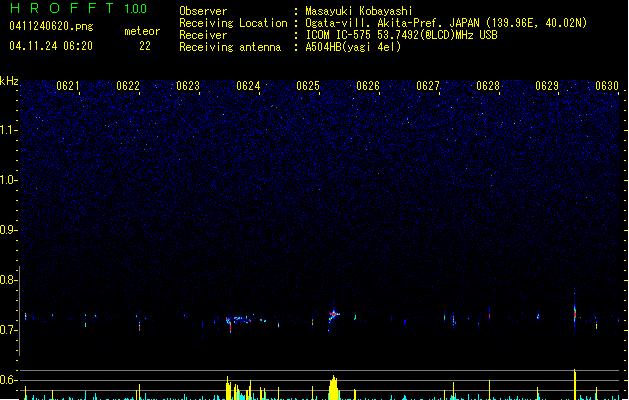Click the date stamp 04.11.24 06:20
Viewport: 629px width, 400px height.
51,46
